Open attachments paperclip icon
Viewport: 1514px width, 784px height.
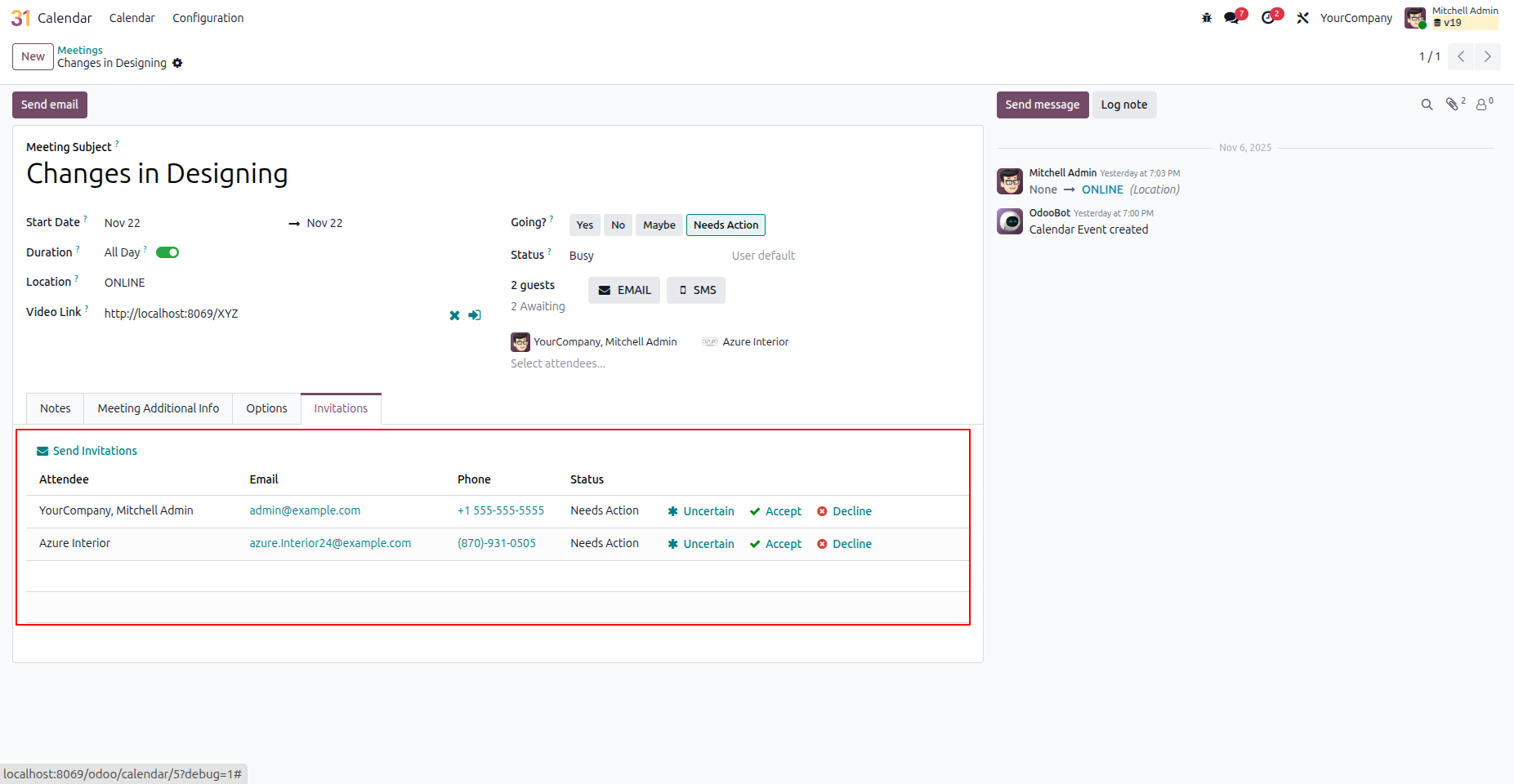click(1454, 104)
